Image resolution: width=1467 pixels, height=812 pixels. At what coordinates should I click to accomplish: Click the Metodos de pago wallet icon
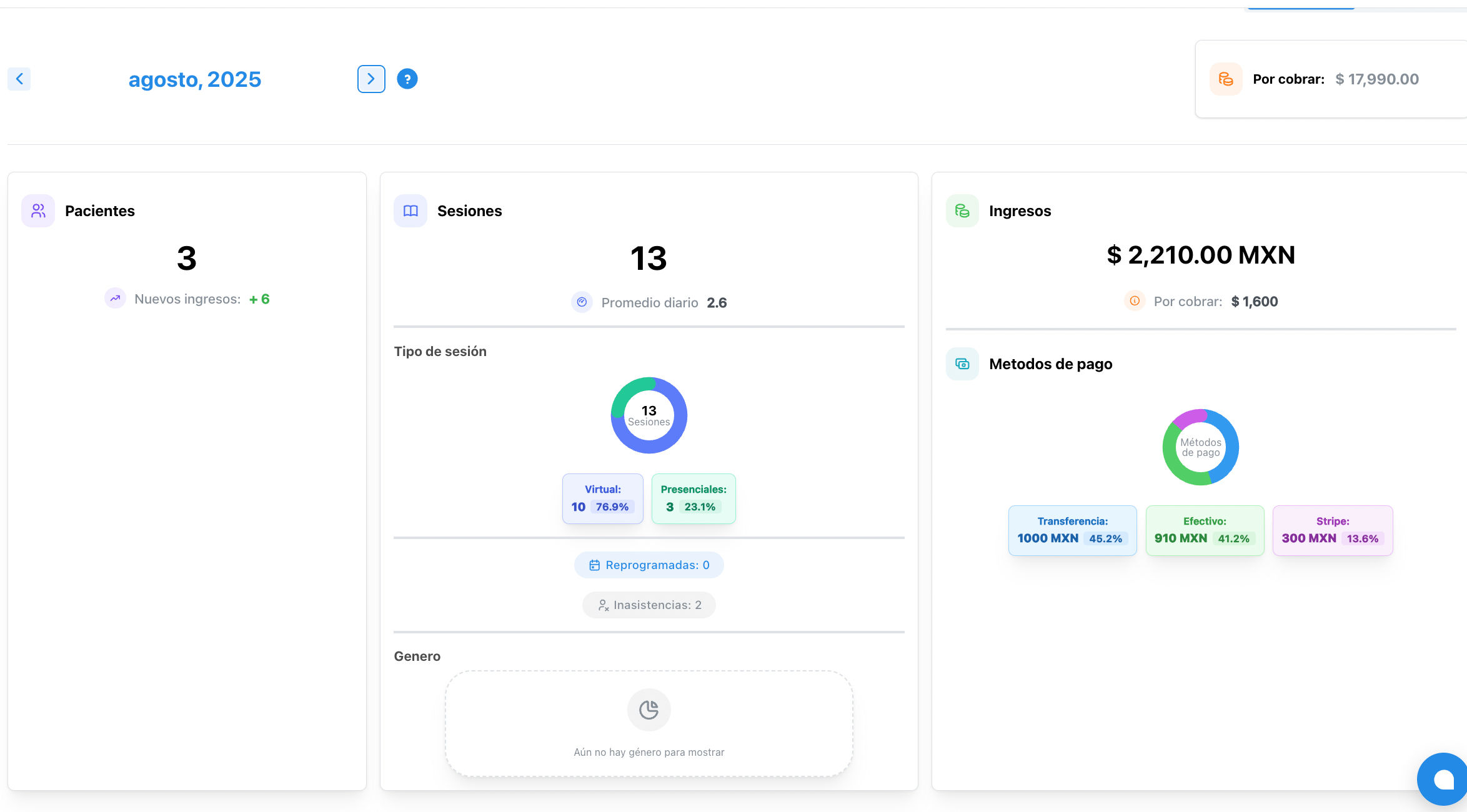coord(962,364)
